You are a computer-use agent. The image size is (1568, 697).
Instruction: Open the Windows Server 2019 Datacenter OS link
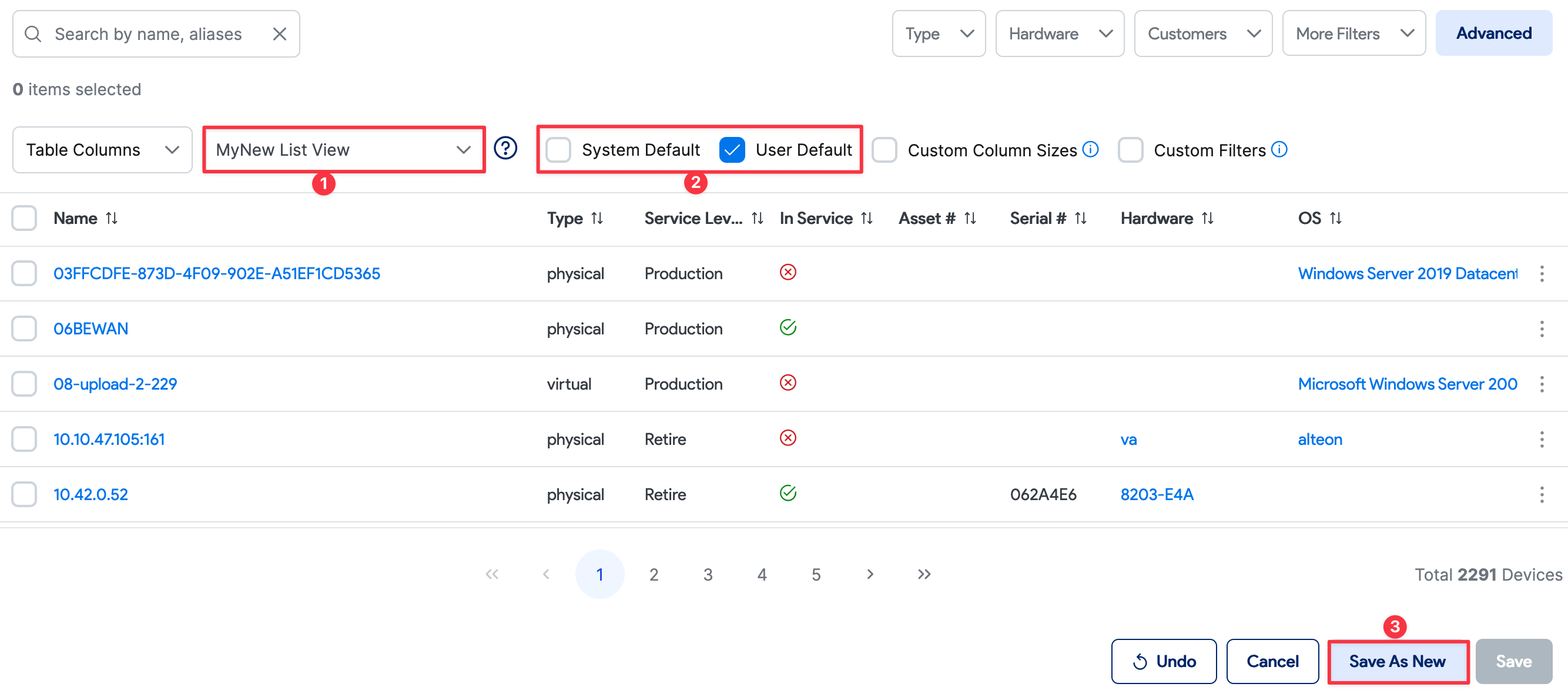tap(1407, 273)
